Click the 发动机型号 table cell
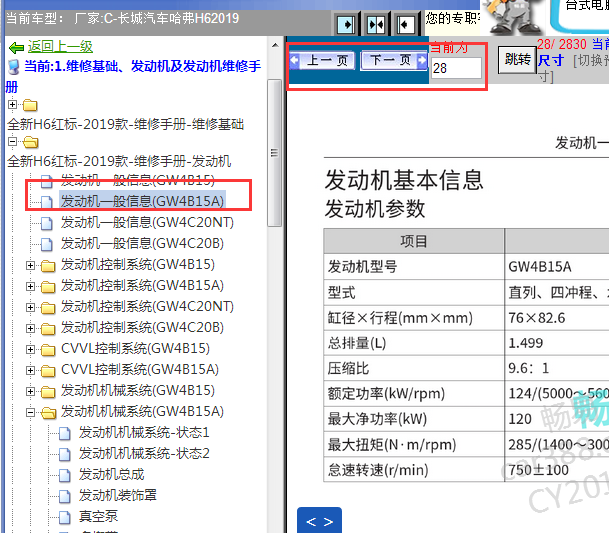 tap(414, 266)
